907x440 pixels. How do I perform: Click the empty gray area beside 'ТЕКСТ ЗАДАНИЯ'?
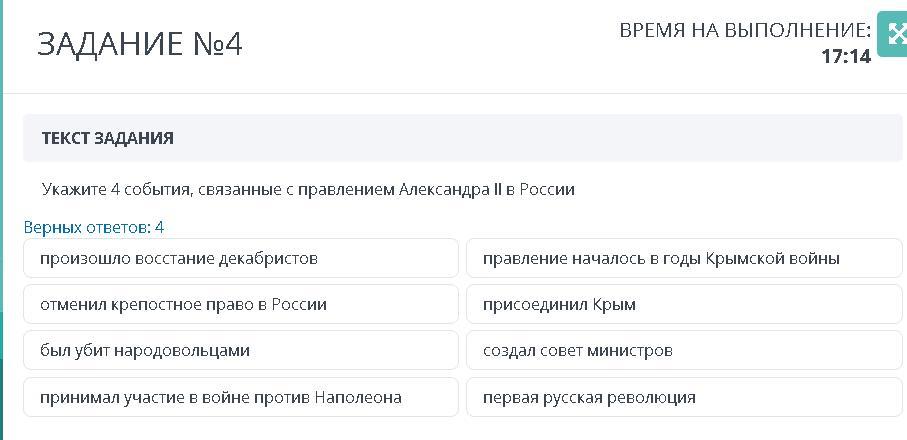[538, 138]
